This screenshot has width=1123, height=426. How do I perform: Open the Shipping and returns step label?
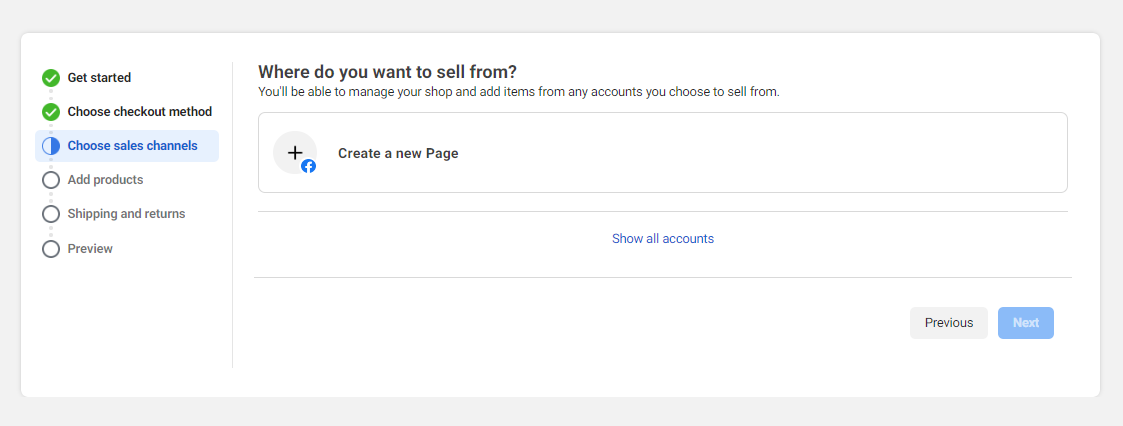126,214
